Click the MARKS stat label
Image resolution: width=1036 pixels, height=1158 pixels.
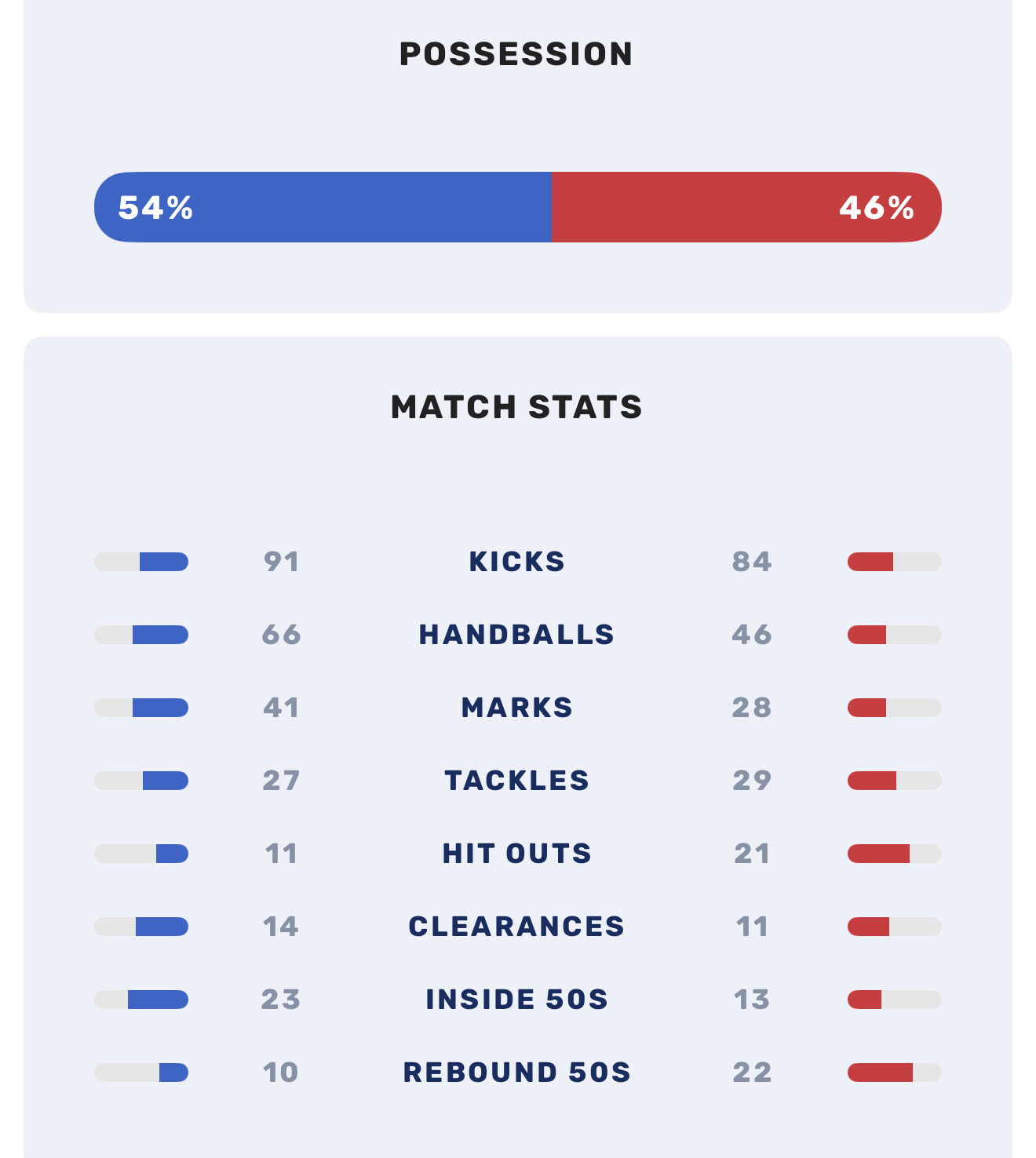tap(516, 708)
